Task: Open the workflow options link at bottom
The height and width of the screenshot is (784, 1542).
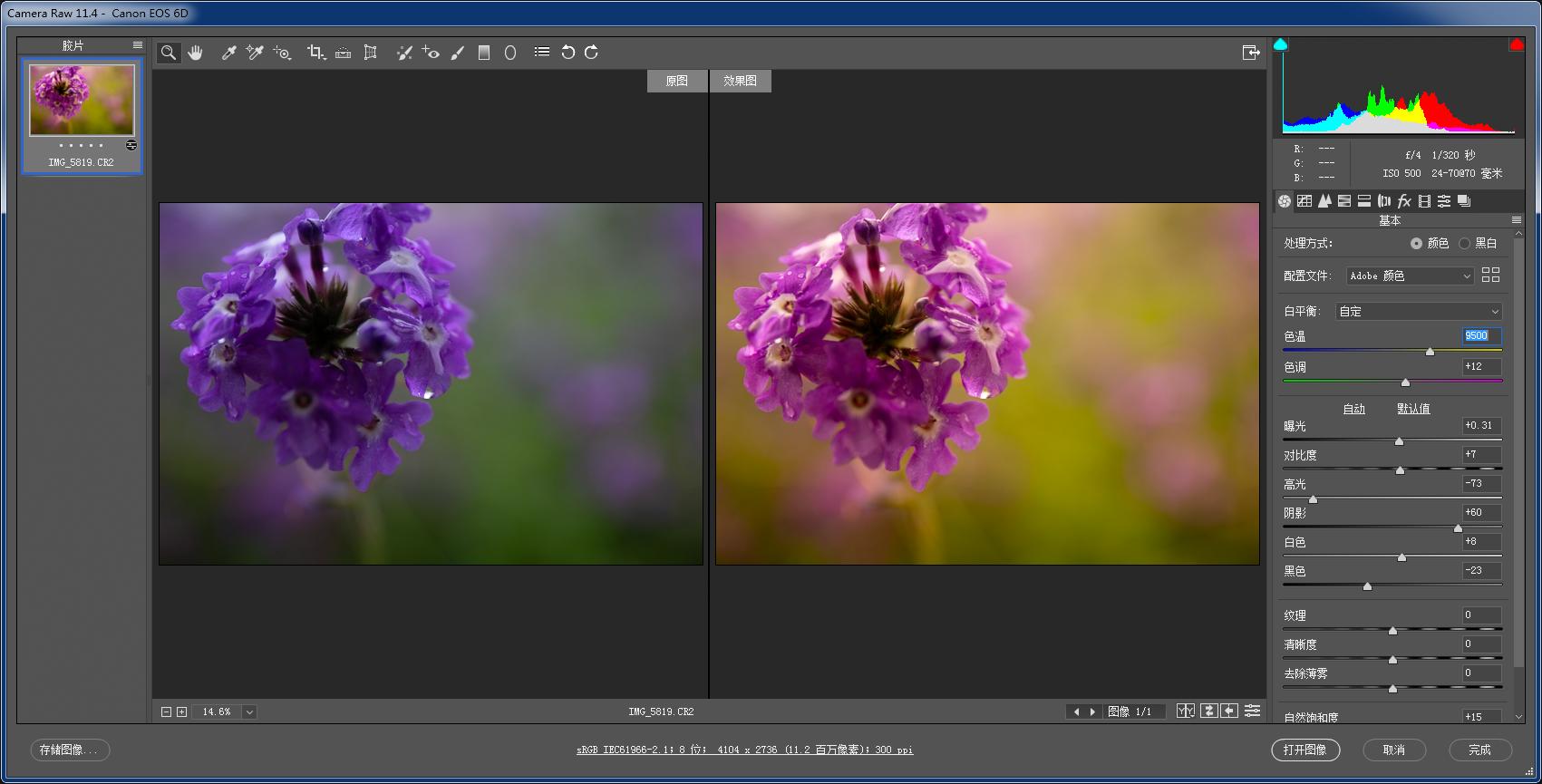Action: pyautogui.click(x=744, y=750)
